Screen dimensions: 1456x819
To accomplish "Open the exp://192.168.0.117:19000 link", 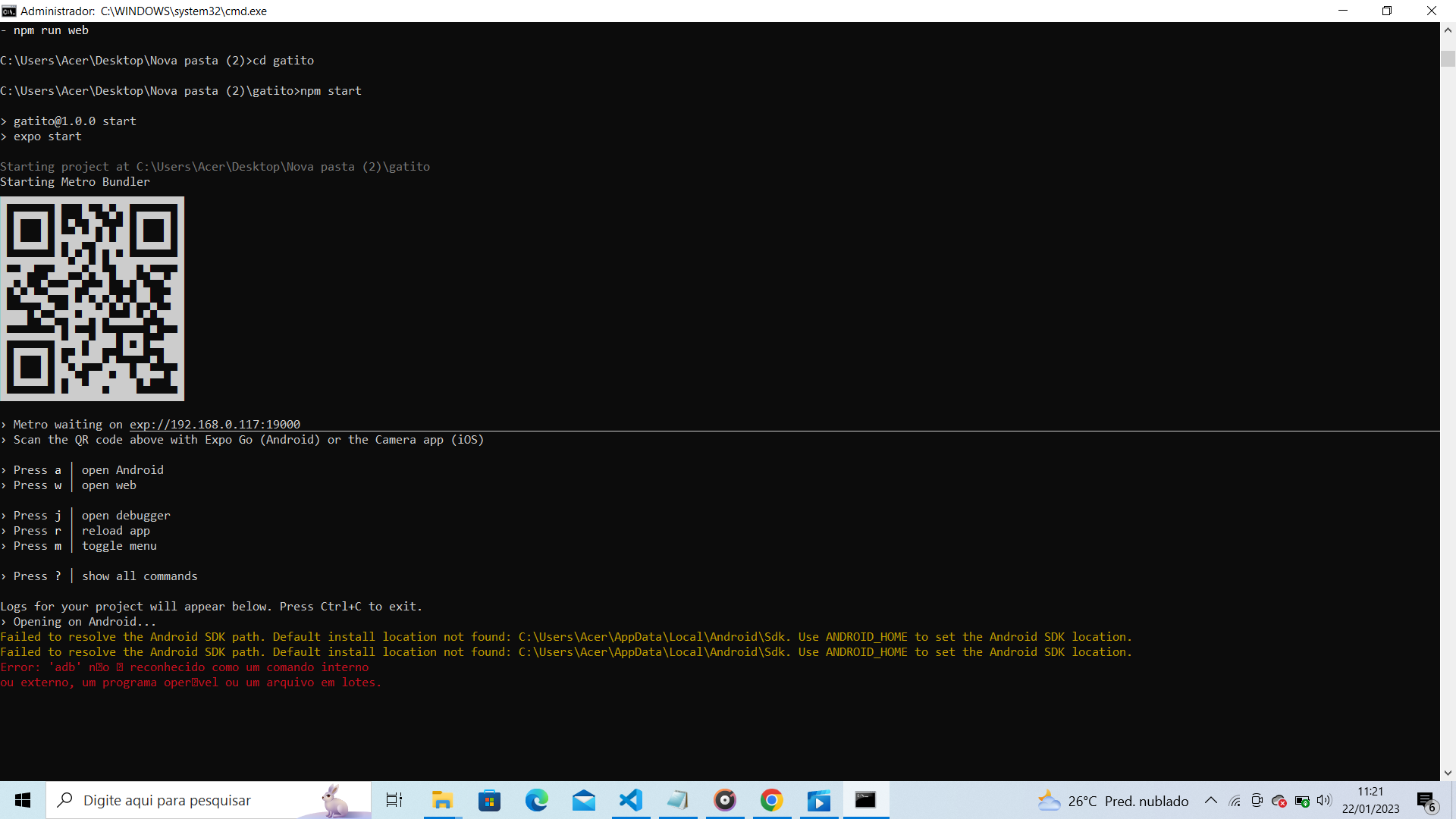I will (x=214, y=424).
